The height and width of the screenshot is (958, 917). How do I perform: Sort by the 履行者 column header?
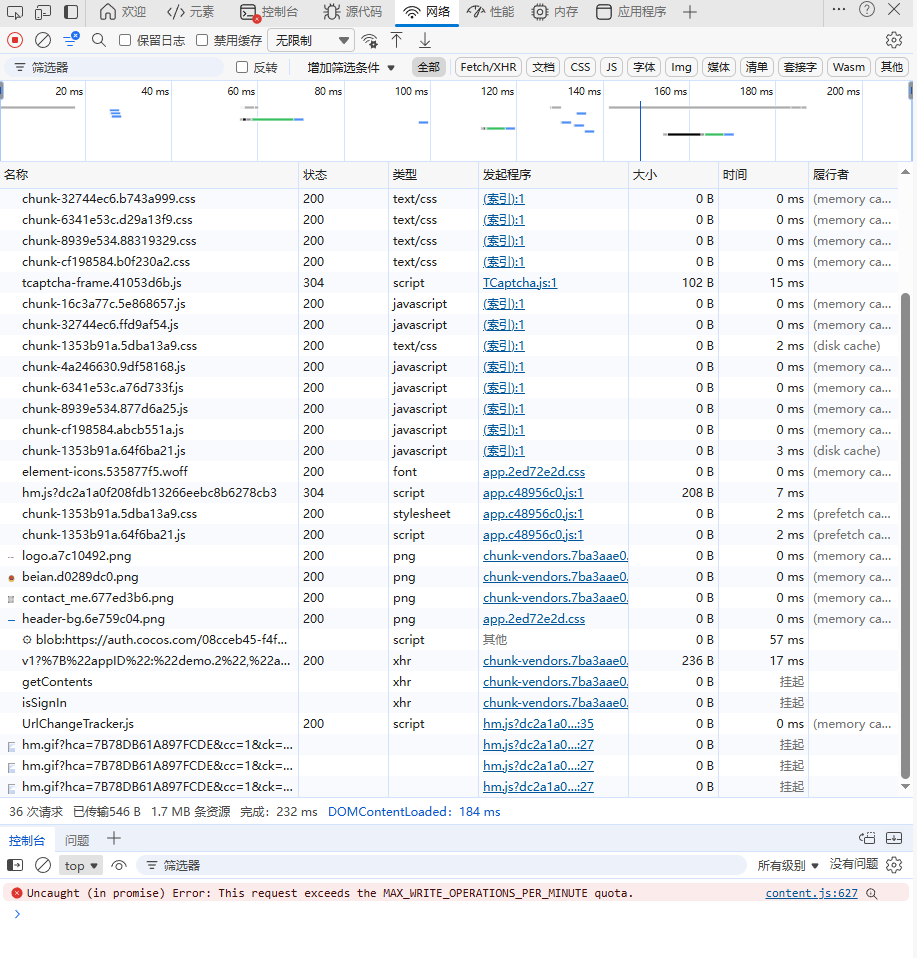pyautogui.click(x=853, y=175)
